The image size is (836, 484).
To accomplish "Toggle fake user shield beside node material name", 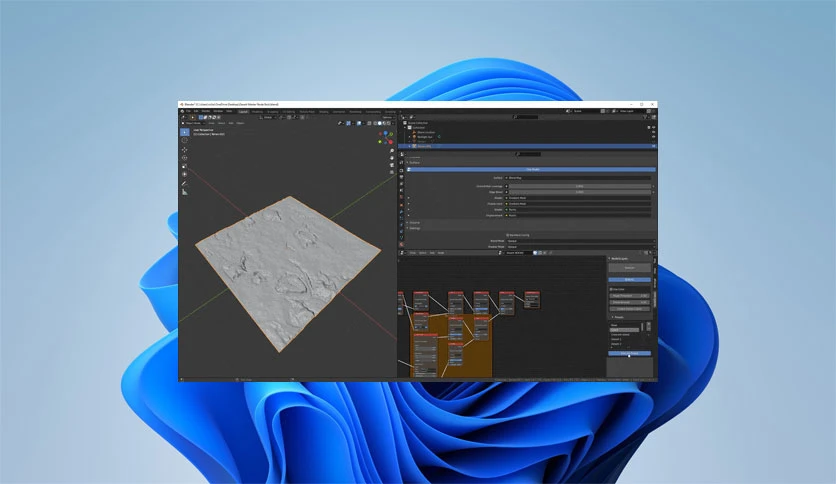I will click(x=535, y=253).
